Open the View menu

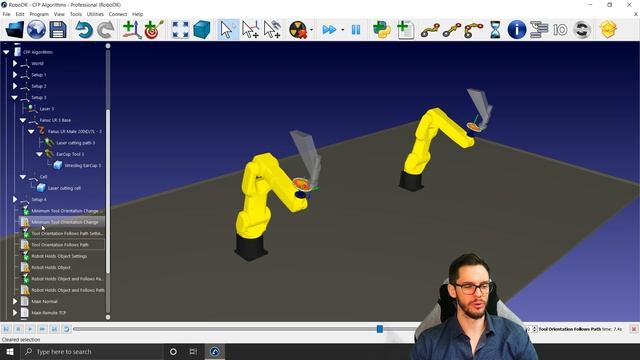click(59, 14)
